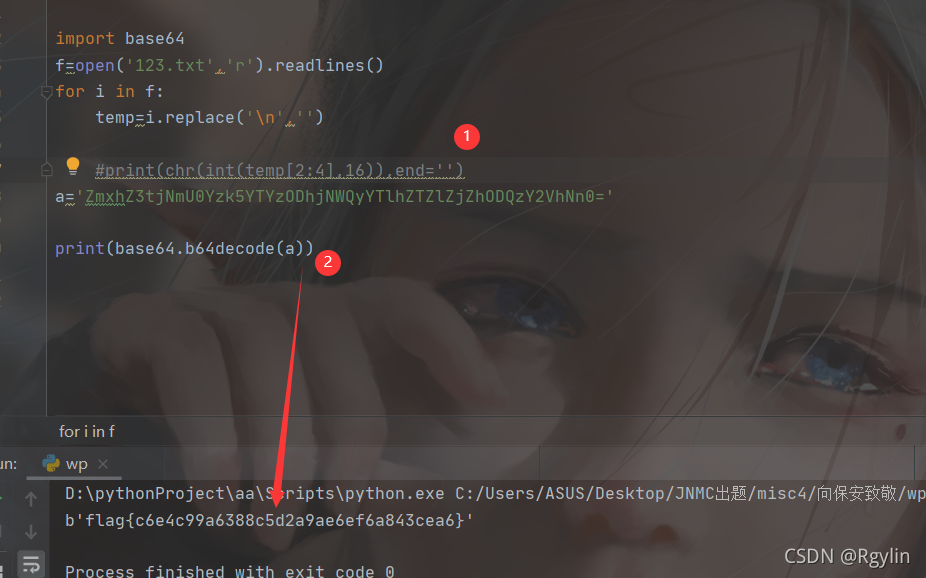Toggle soft-wrap in the Run console
926x578 pixels.
pyautogui.click(x=31, y=563)
